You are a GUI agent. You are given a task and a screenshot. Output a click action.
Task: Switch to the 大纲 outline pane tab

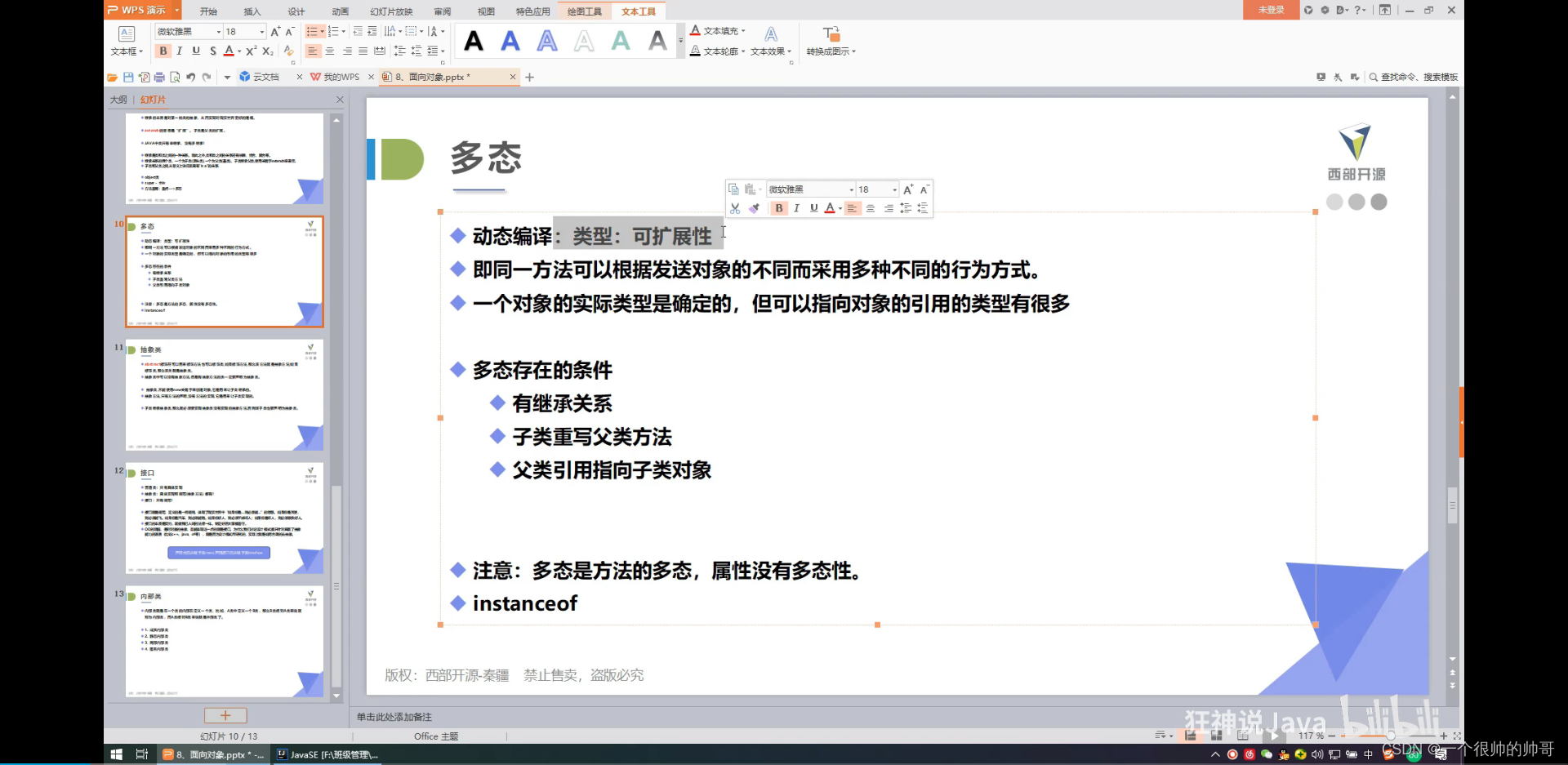118,100
